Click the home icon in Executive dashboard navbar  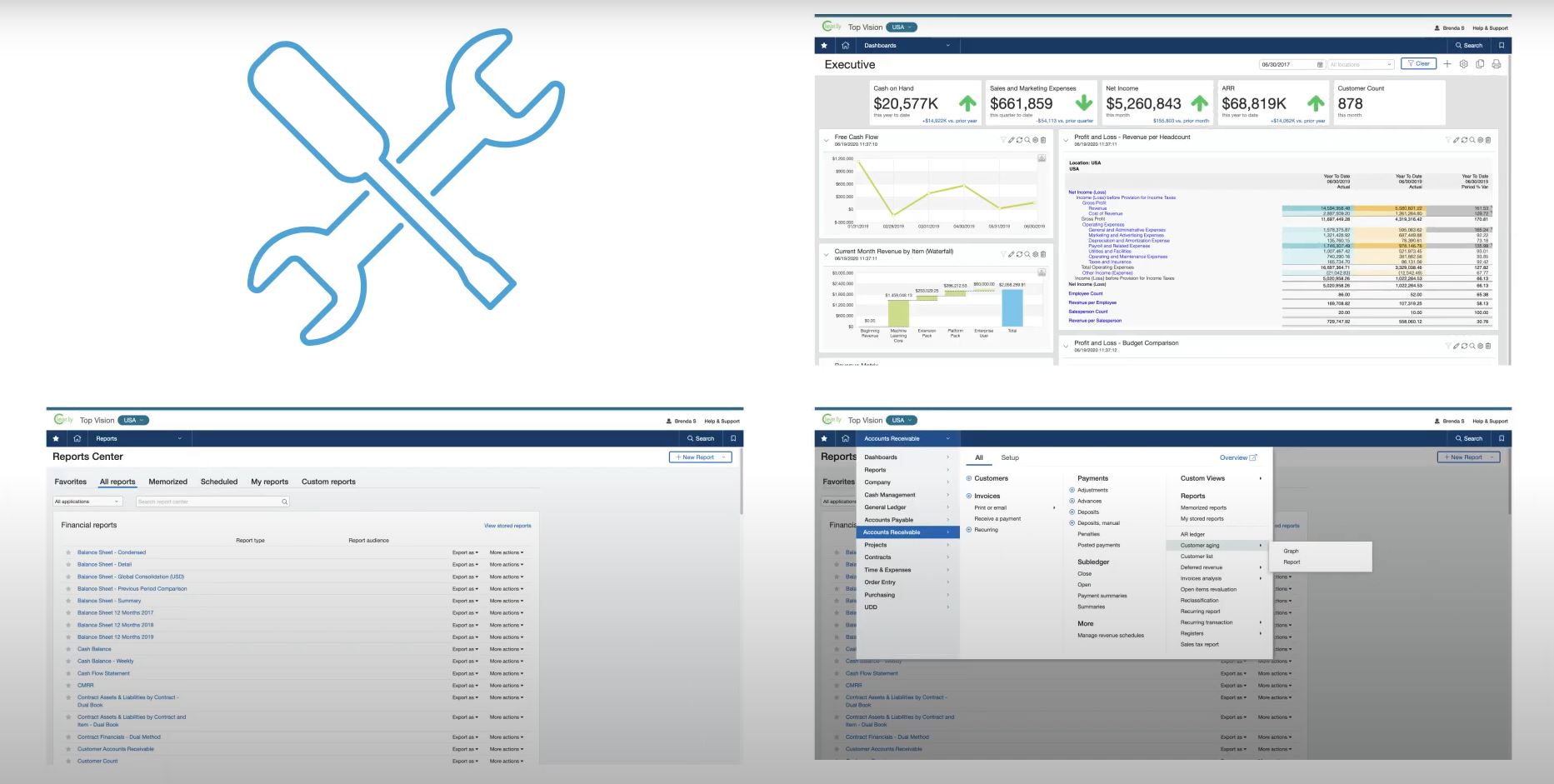(x=845, y=46)
